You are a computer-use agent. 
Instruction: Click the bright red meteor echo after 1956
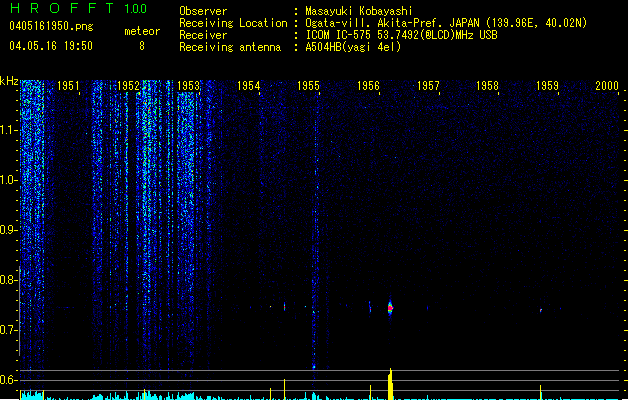click(390, 308)
